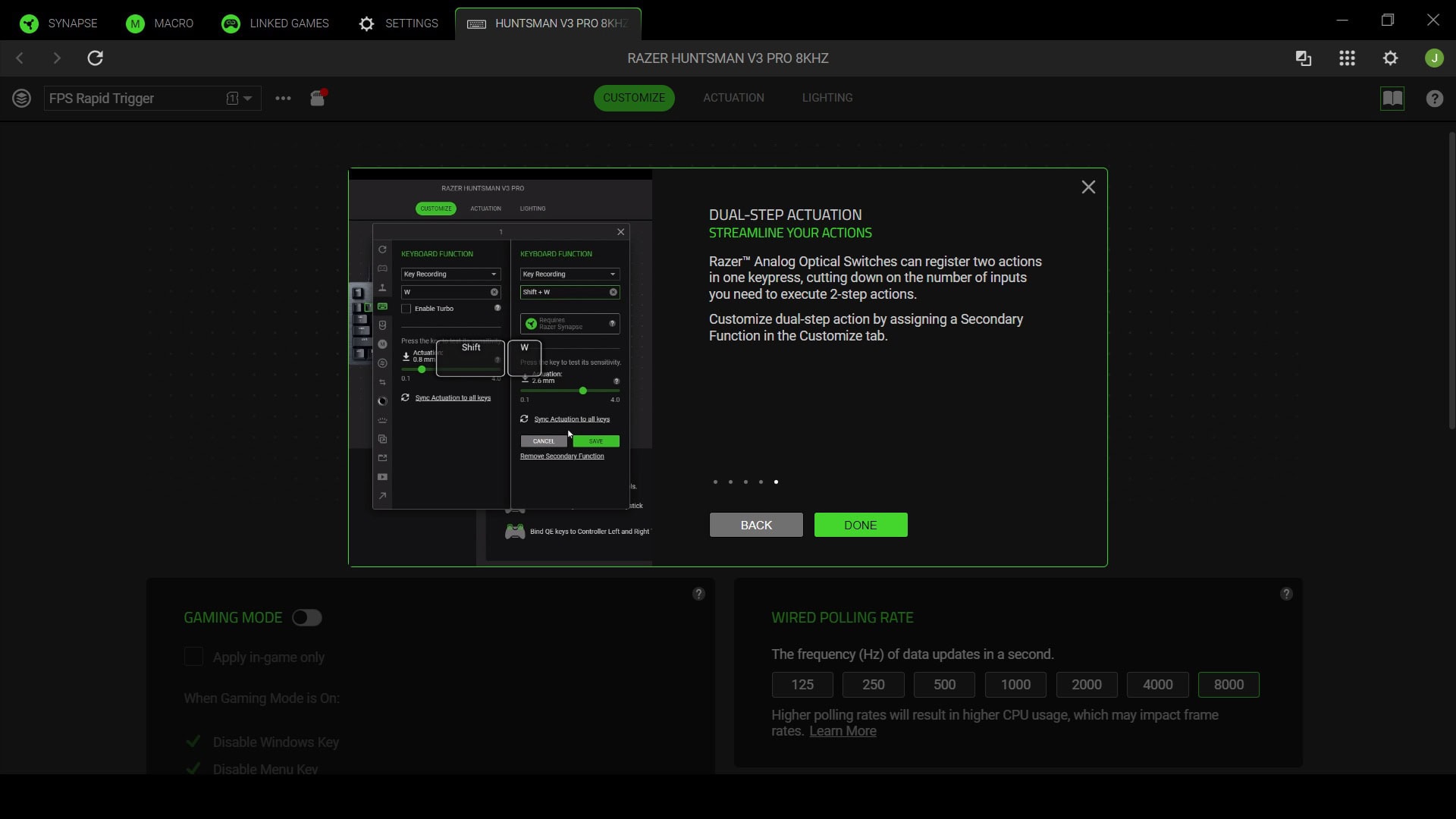The width and height of the screenshot is (1456, 819).
Task: Switch to the Actuation tab
Action: click(x=733, y=98)
